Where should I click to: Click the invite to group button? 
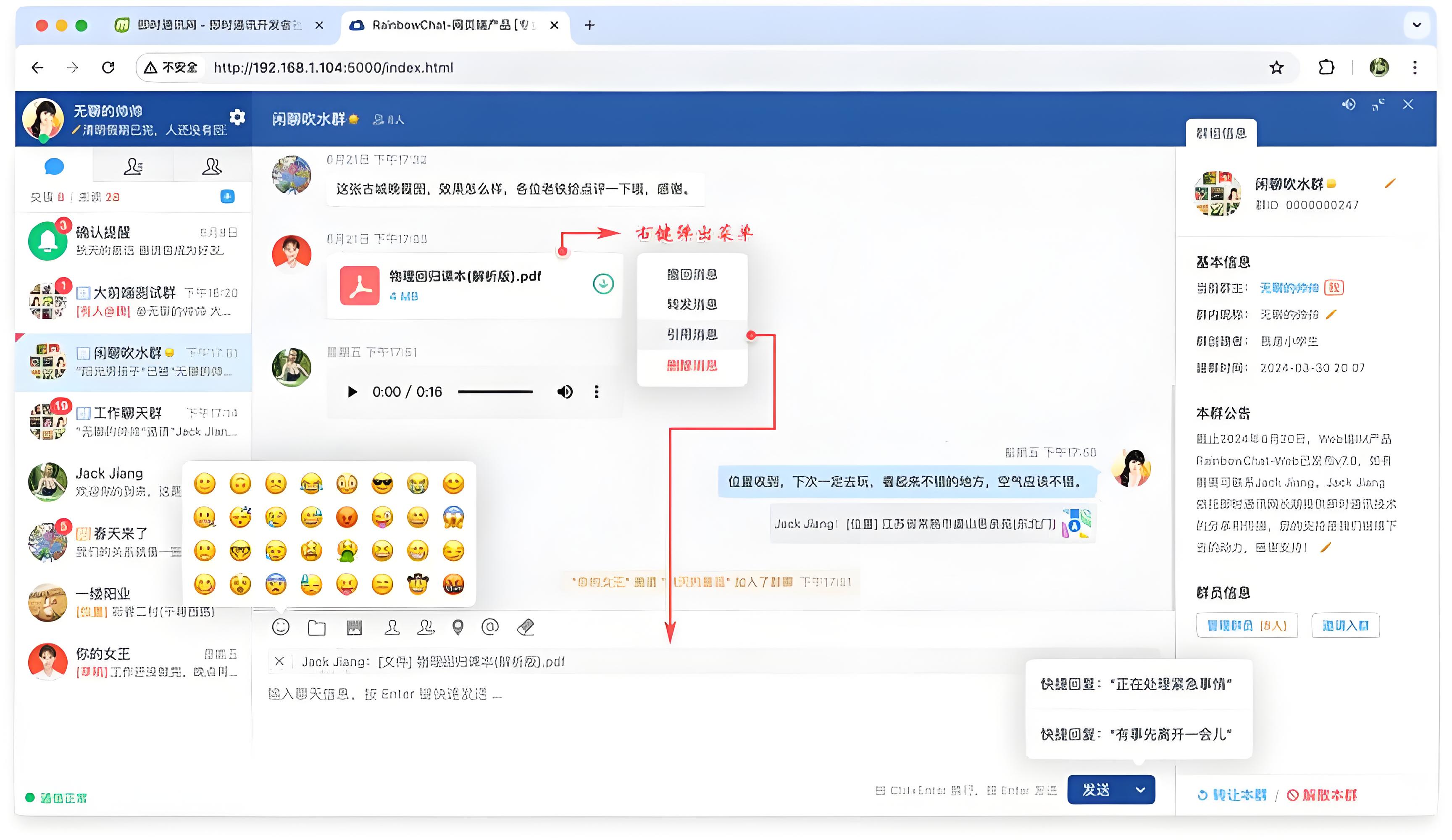1345,625
